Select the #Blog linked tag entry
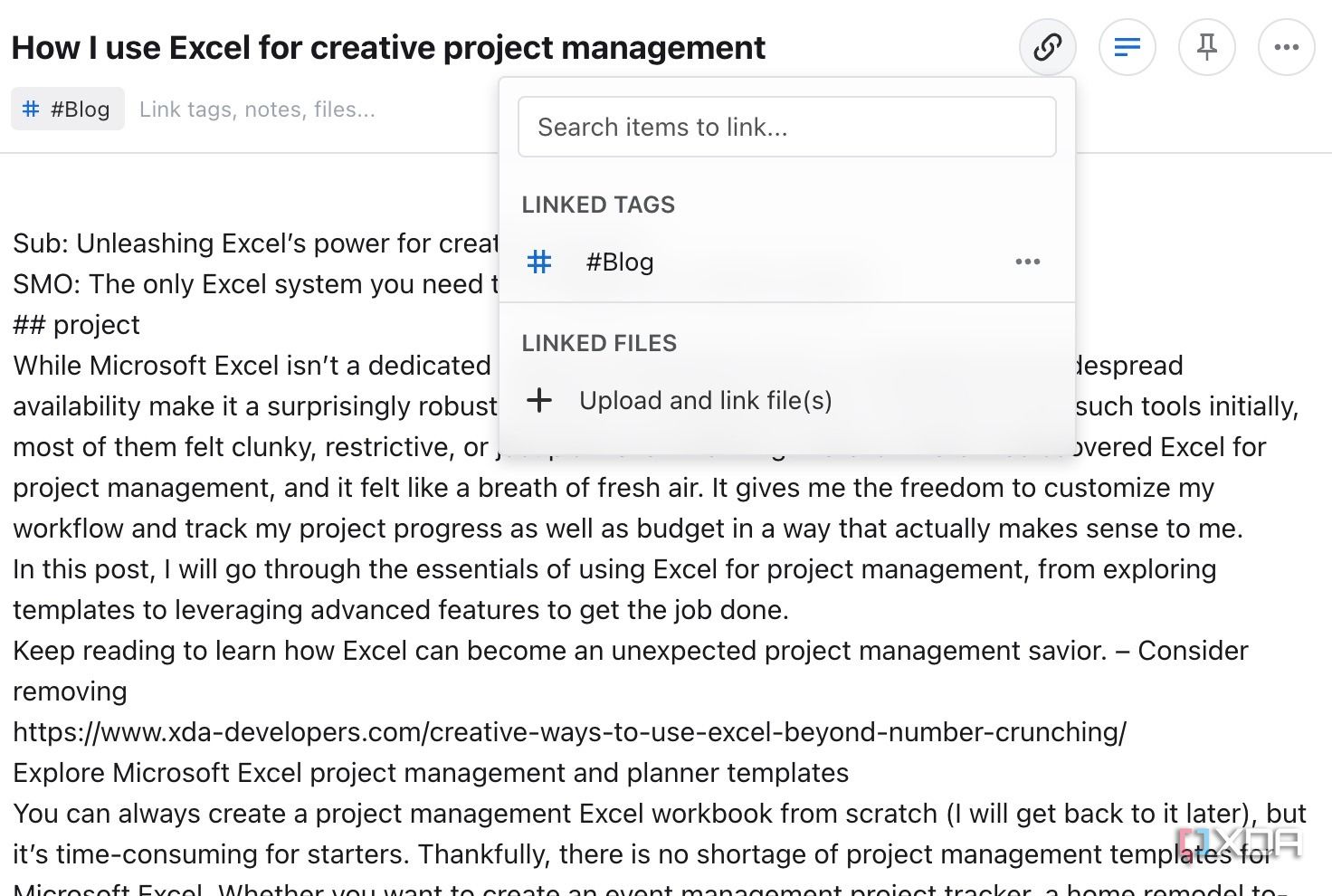This screenshot has height=896, width=1332. click(620, 262)
